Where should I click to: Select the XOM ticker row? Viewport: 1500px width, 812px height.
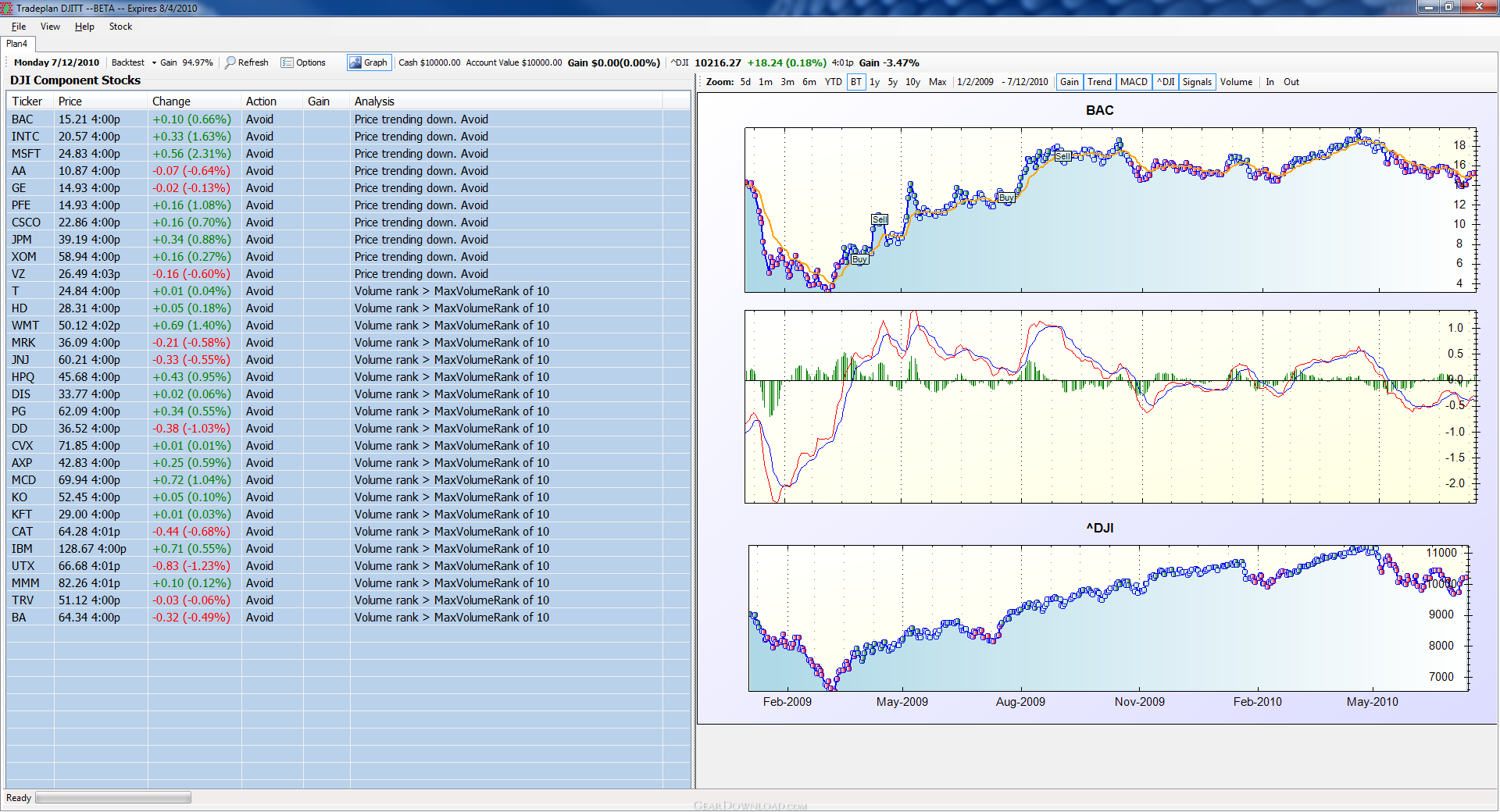point(348,257)
